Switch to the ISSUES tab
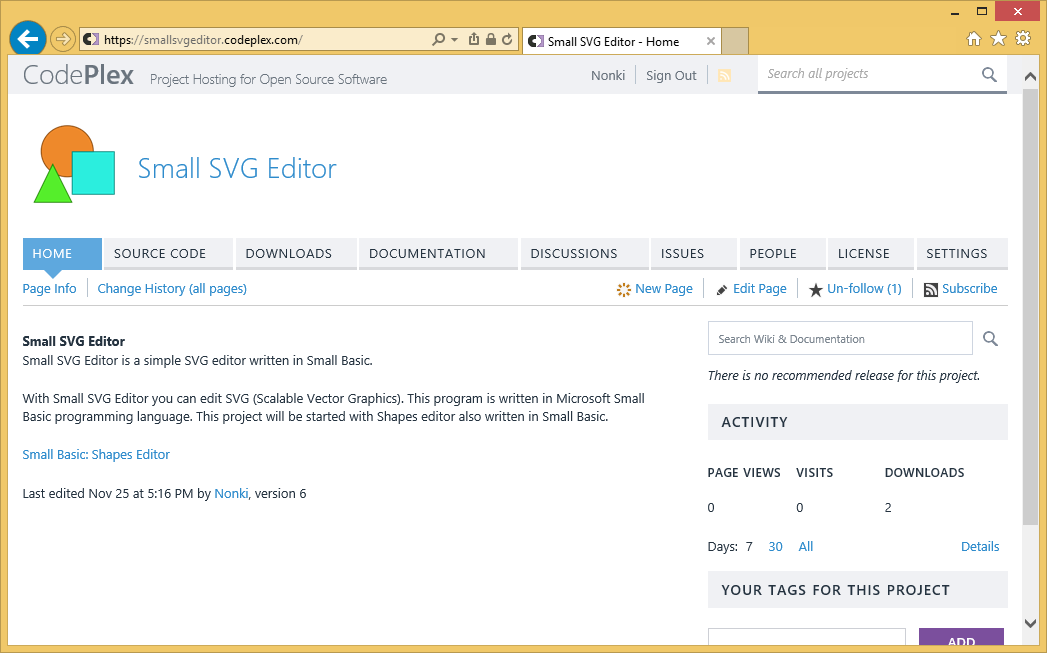The image size is (1047, 653). coord(694,254)
